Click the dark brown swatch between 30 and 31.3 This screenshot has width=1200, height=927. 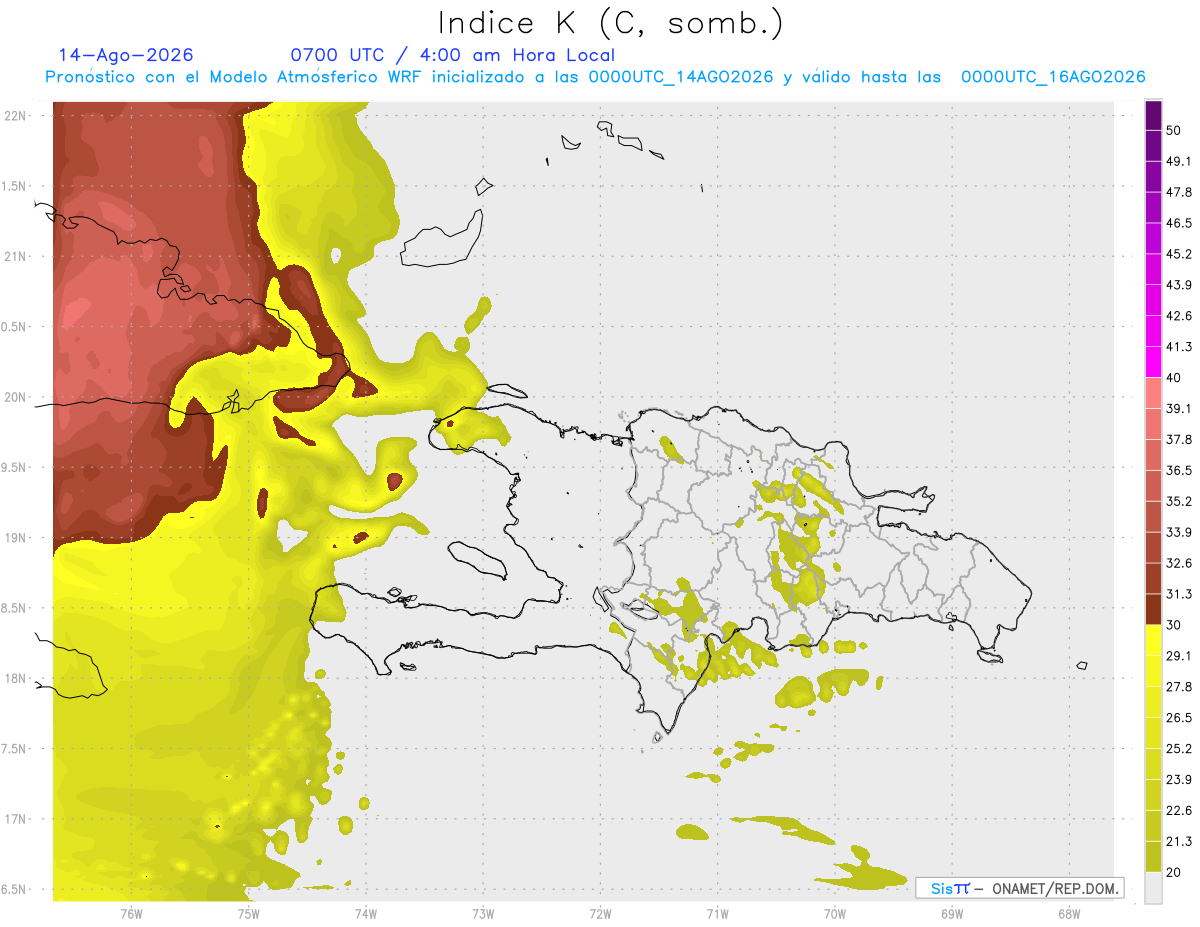coord(1154,610)
